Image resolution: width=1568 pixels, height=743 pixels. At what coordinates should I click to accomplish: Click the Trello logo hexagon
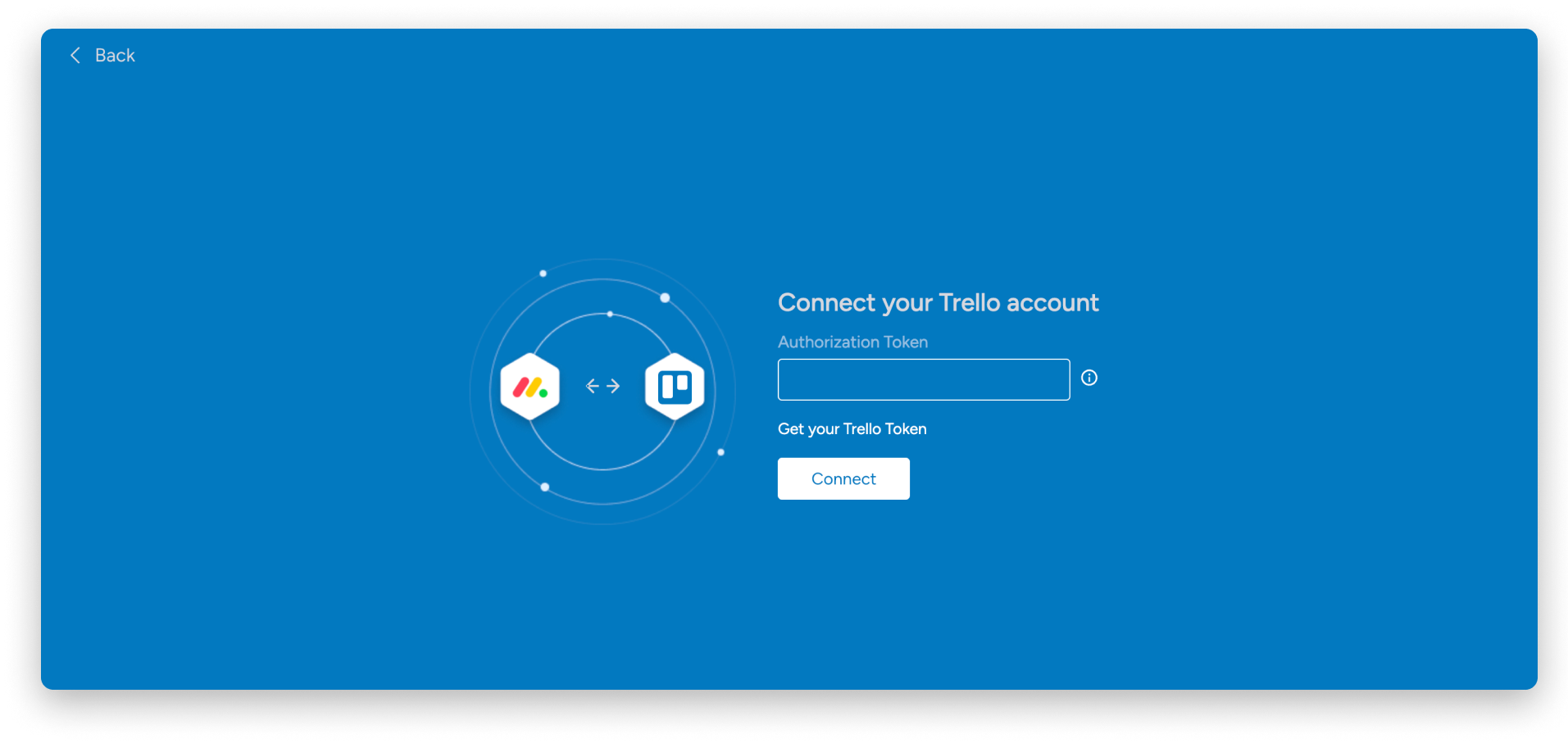pos(675,387)
